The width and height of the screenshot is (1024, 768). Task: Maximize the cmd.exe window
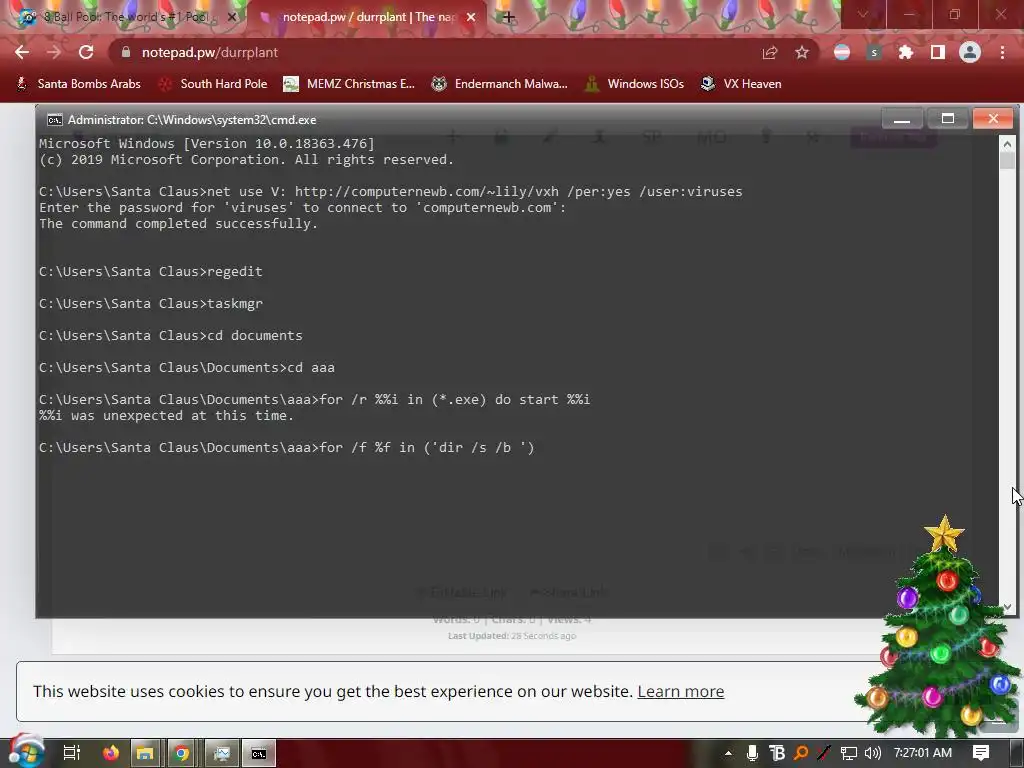click(x=948, y=119)
